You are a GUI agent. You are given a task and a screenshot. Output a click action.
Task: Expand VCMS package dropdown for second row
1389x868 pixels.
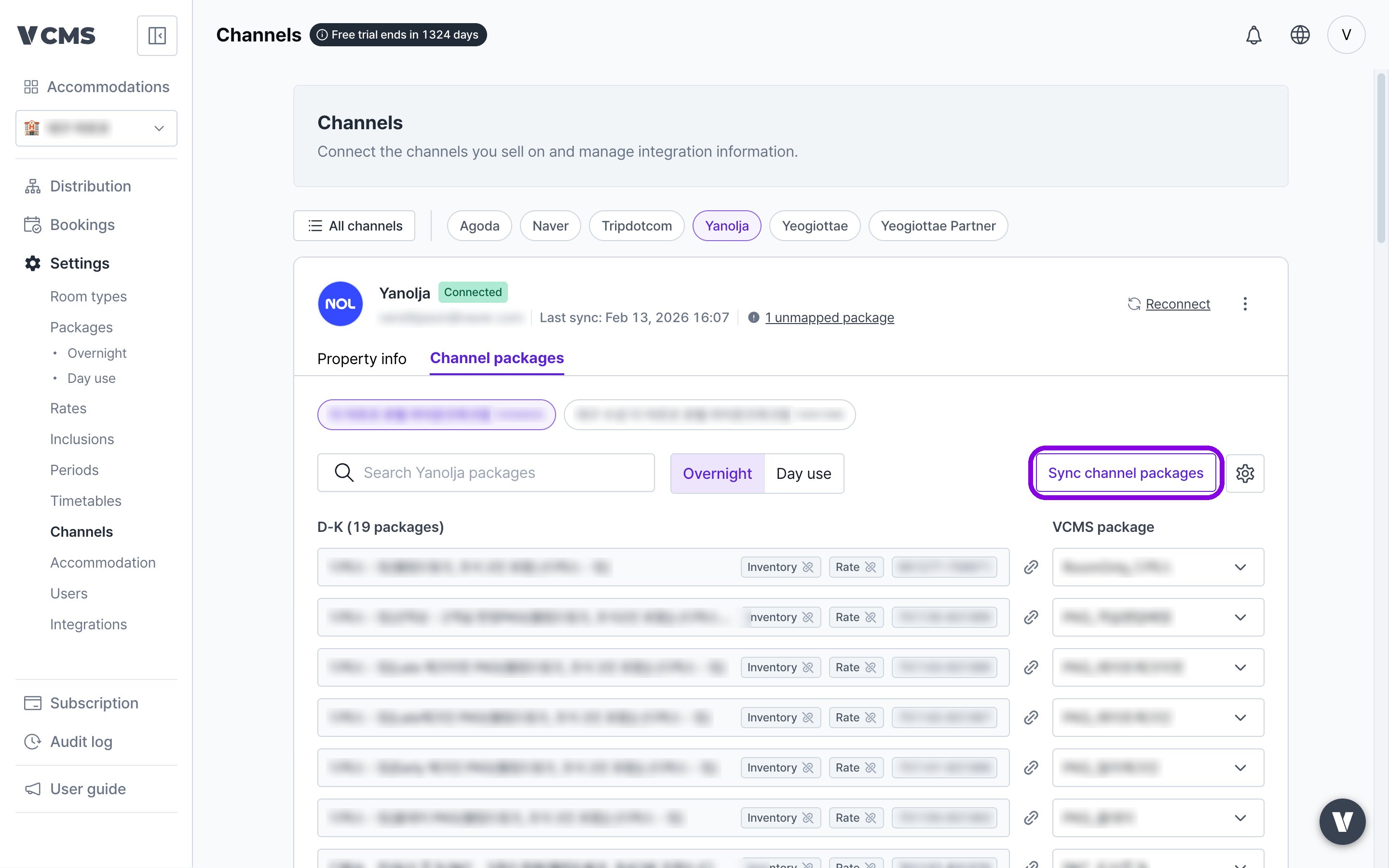coord(1157,617)
